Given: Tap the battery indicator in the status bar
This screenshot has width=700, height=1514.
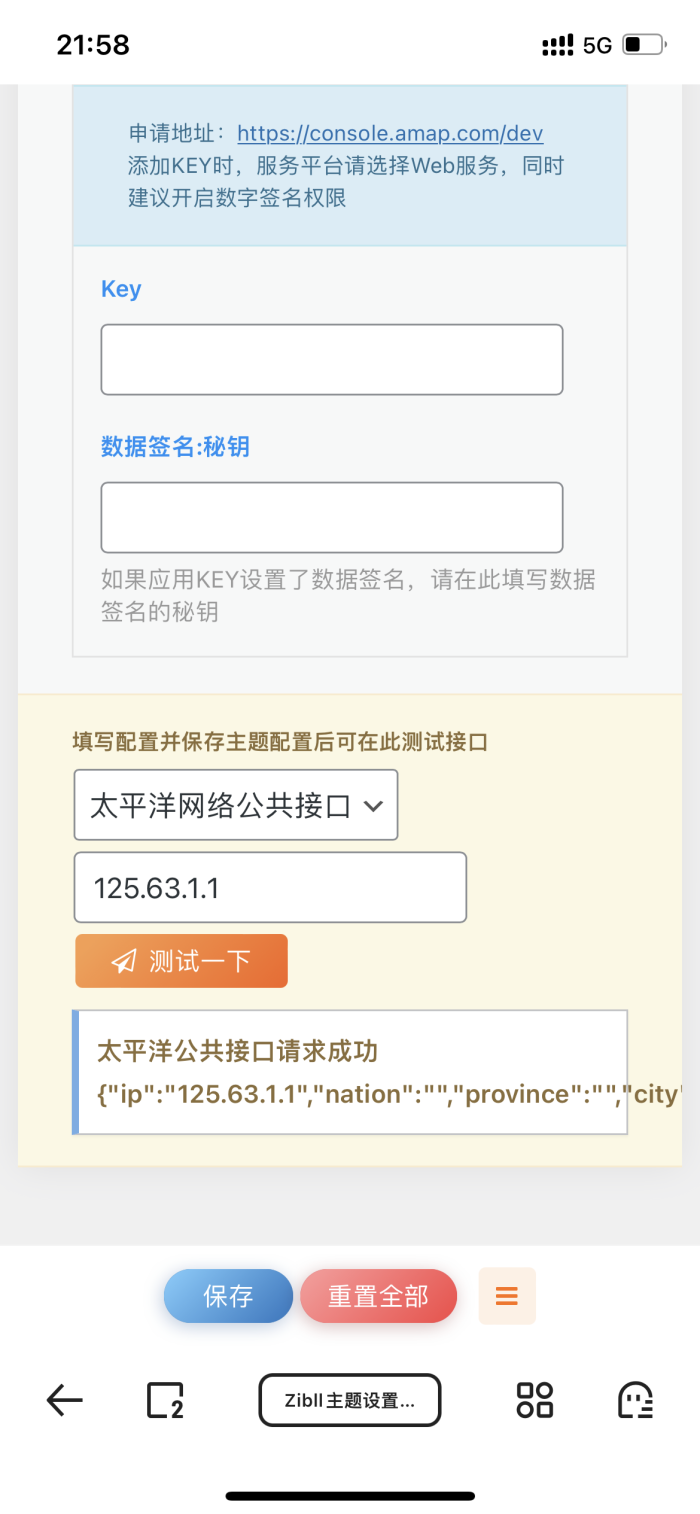Looking at the screenshot, I should pos(640,43).
